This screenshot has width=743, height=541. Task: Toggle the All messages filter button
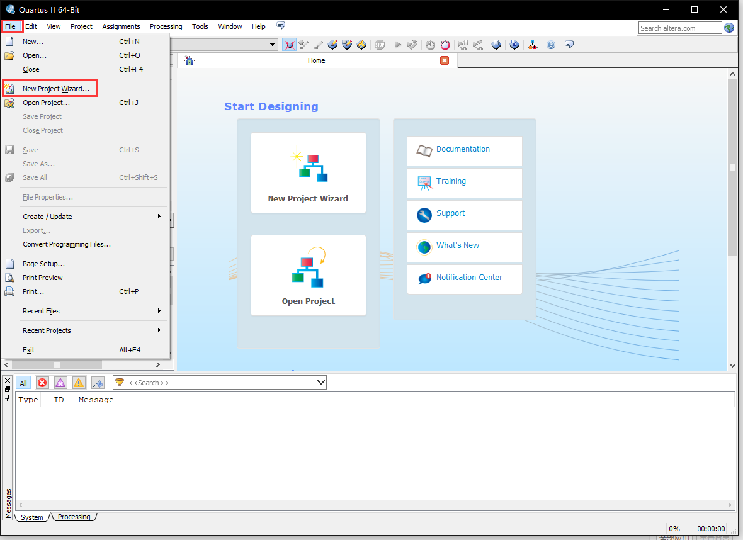23,382
